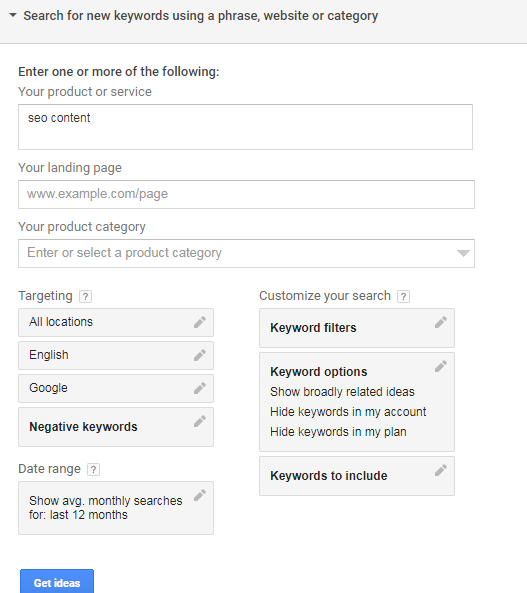
Task: Select the product category combo box field
Action: [x=246, y=253]
